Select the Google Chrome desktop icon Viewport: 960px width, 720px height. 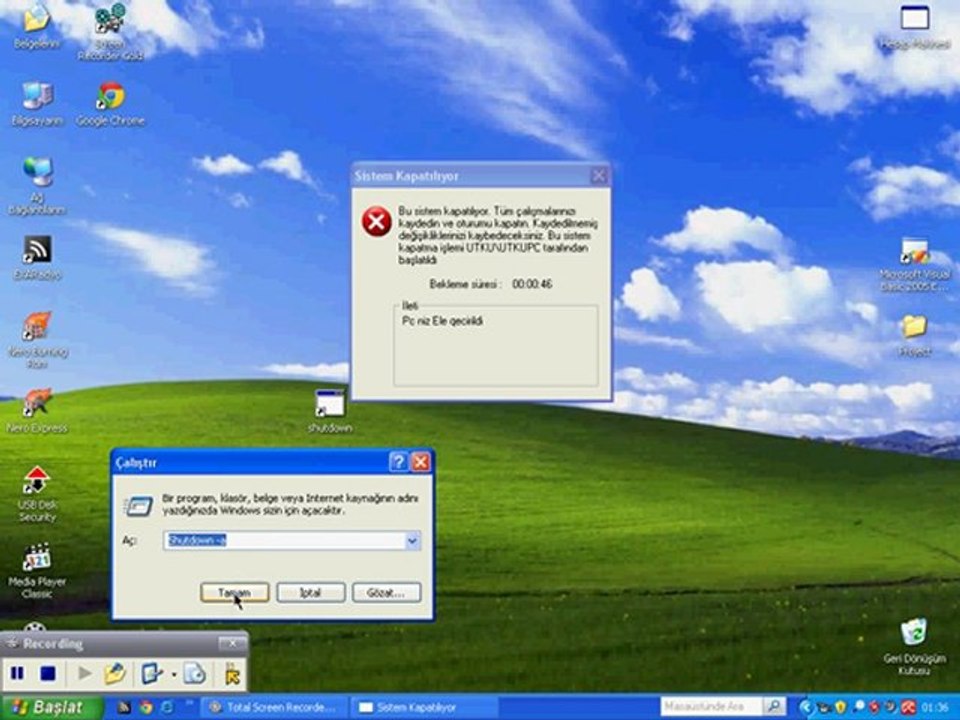tap(110, 103)
